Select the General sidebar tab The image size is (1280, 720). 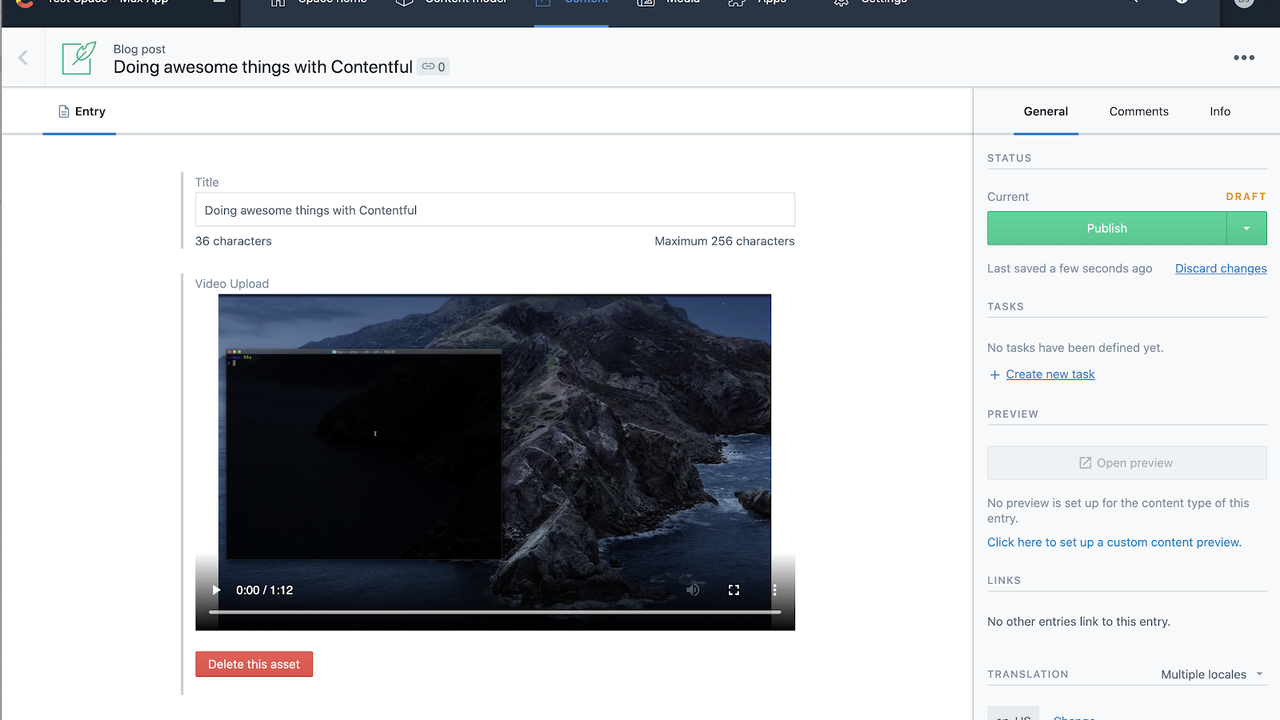point(1045,112)
